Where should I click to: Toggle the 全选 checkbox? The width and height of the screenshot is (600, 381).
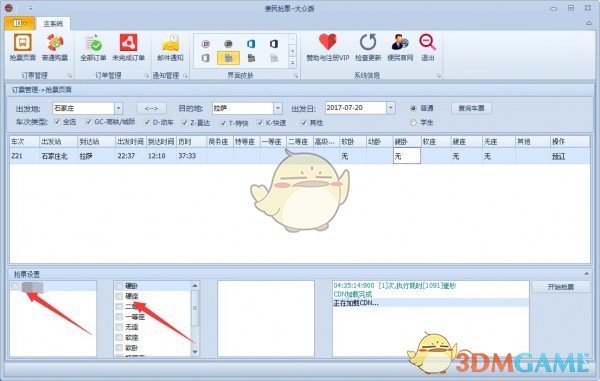(x=57, y=122)
